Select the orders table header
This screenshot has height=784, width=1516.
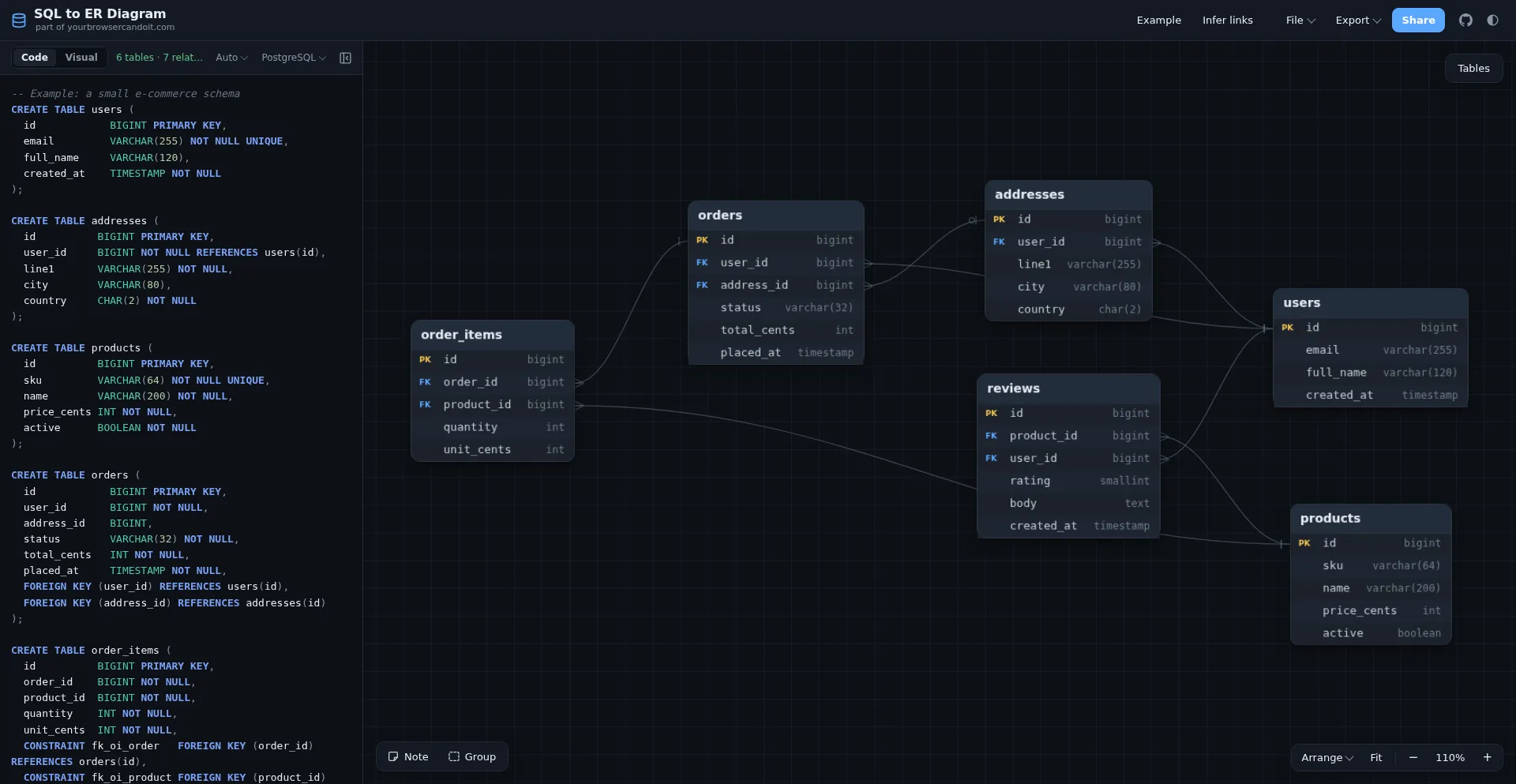click(x=775, y=215)
